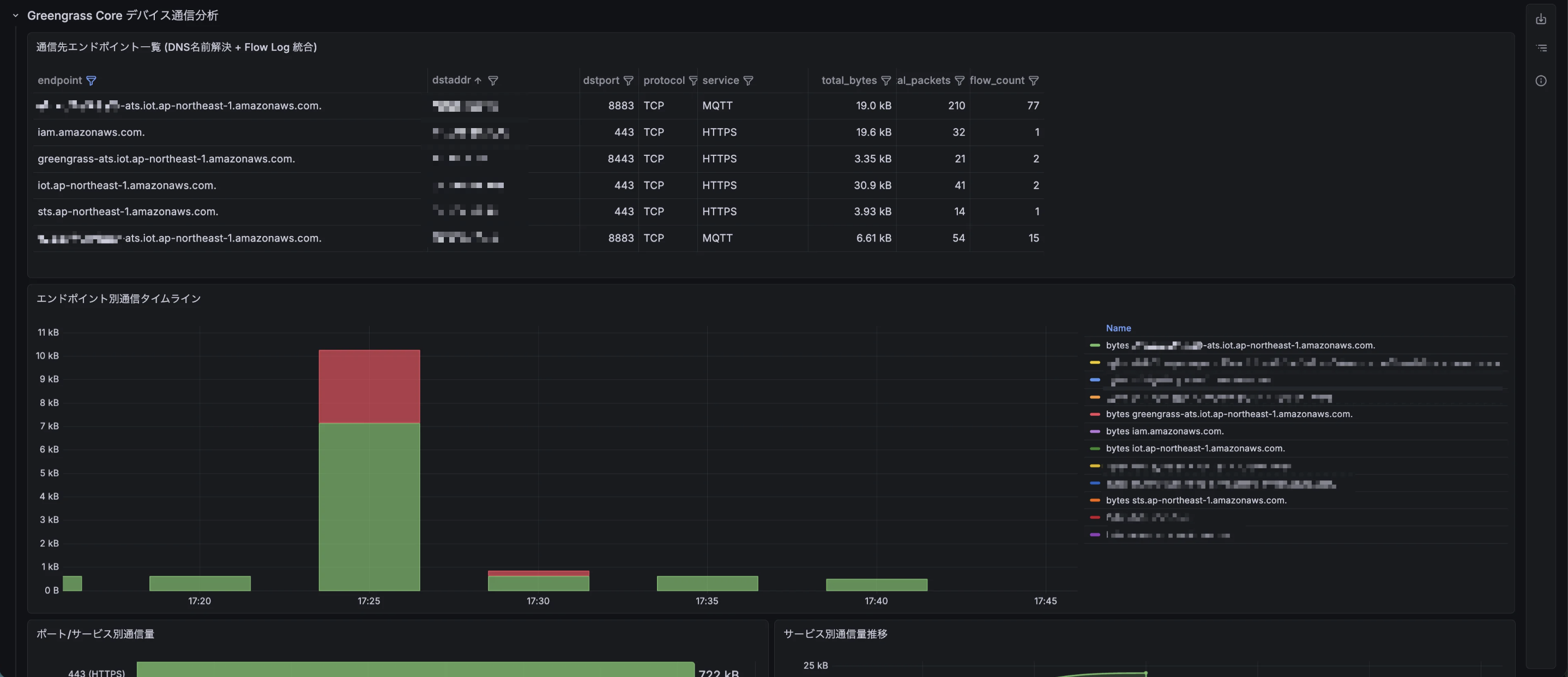Screen dimensions: 1568x677
Task: Click the service column filter icon
Action: coord(748,80)
